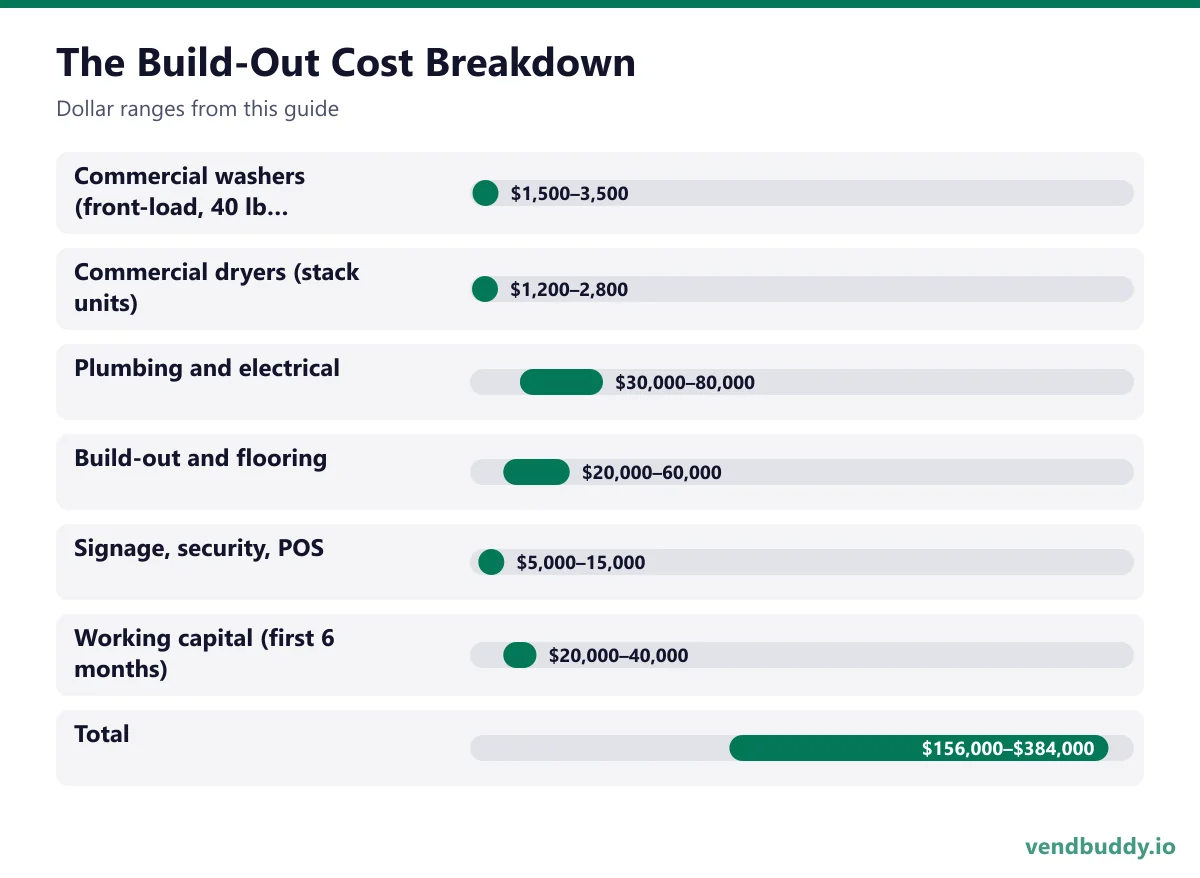This screenshot has height=878, width=1200.
Task: Click the subtitle "Dollar ranges from this guide"
Action: point(197,109)
